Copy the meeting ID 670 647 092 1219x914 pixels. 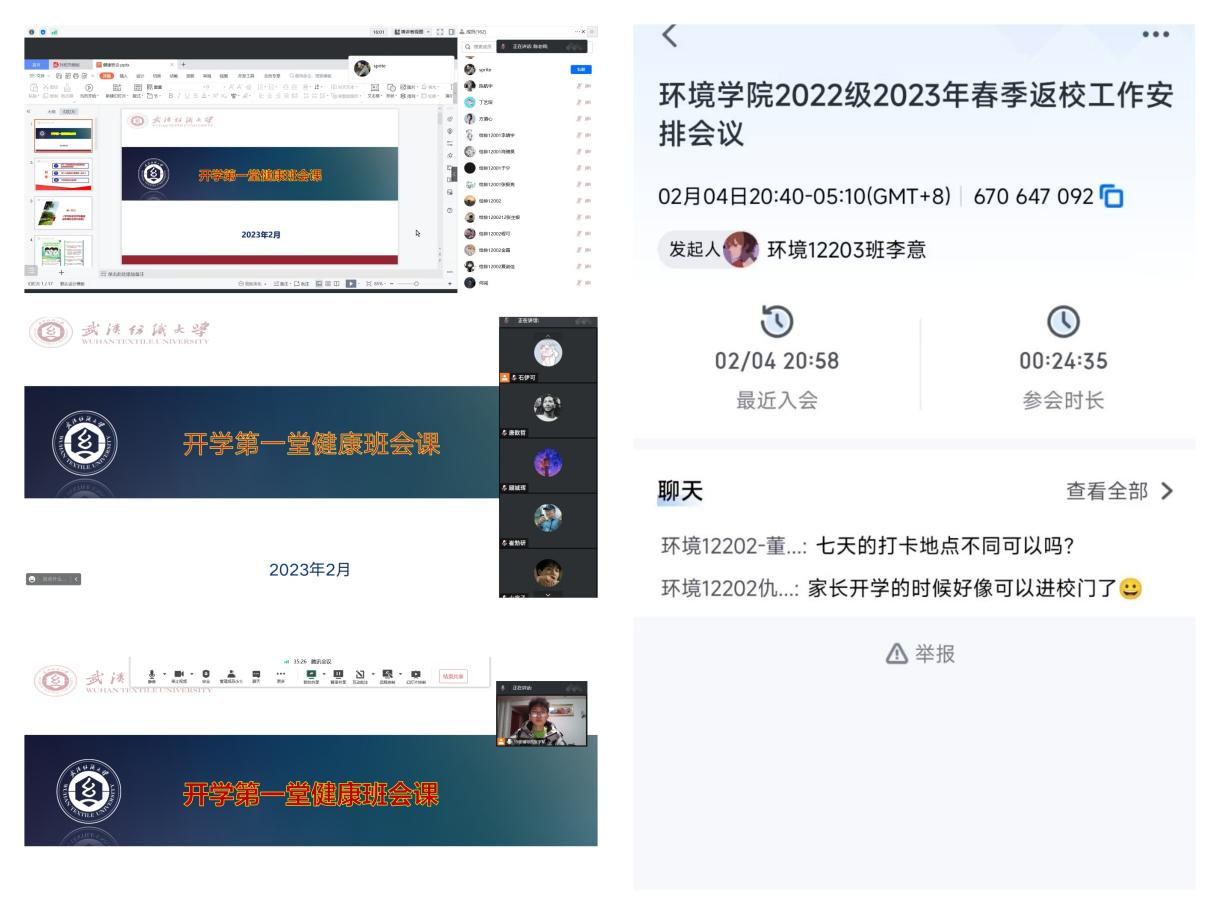1112,196
